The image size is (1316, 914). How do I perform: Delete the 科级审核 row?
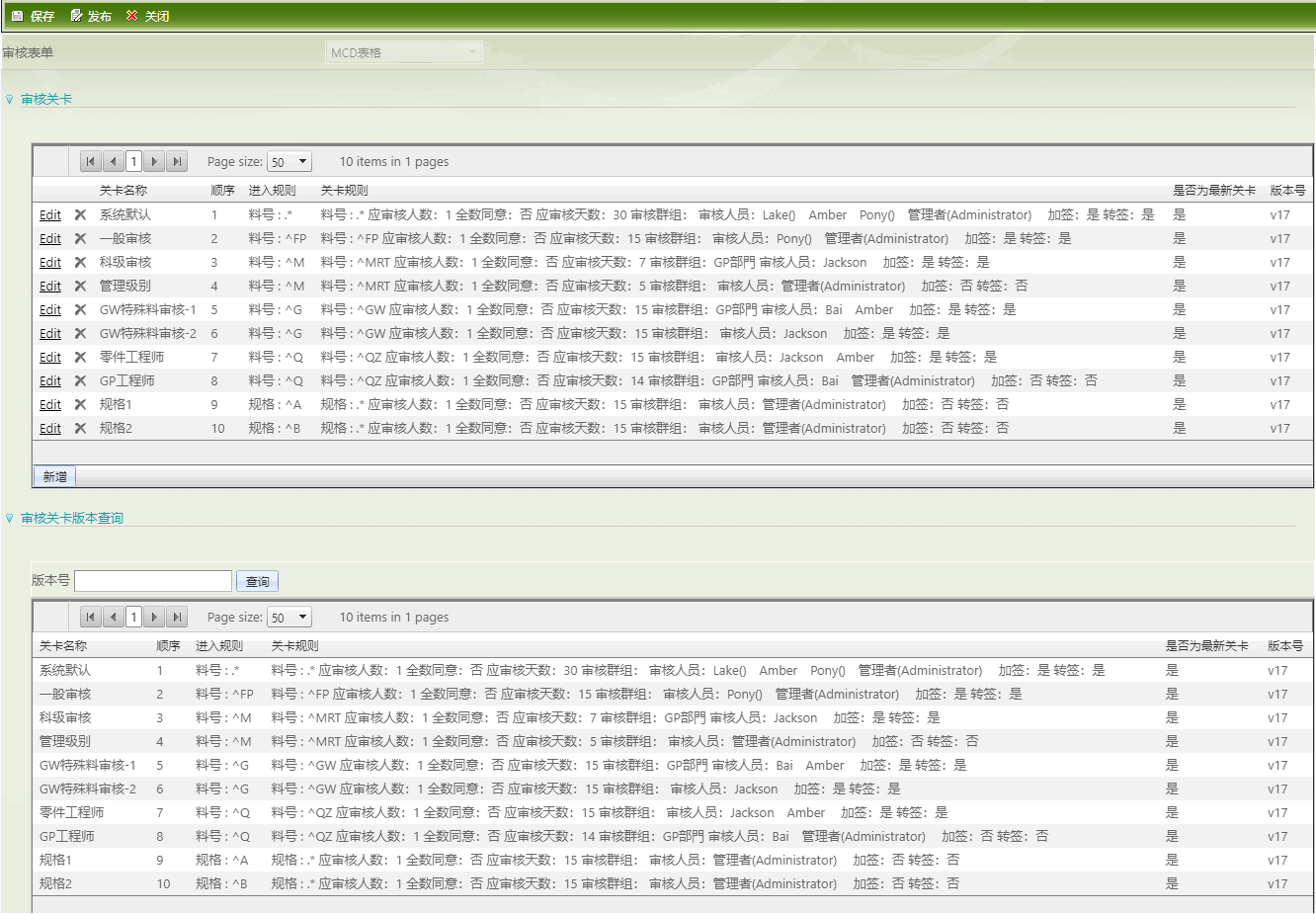click(x=80, y=262)
